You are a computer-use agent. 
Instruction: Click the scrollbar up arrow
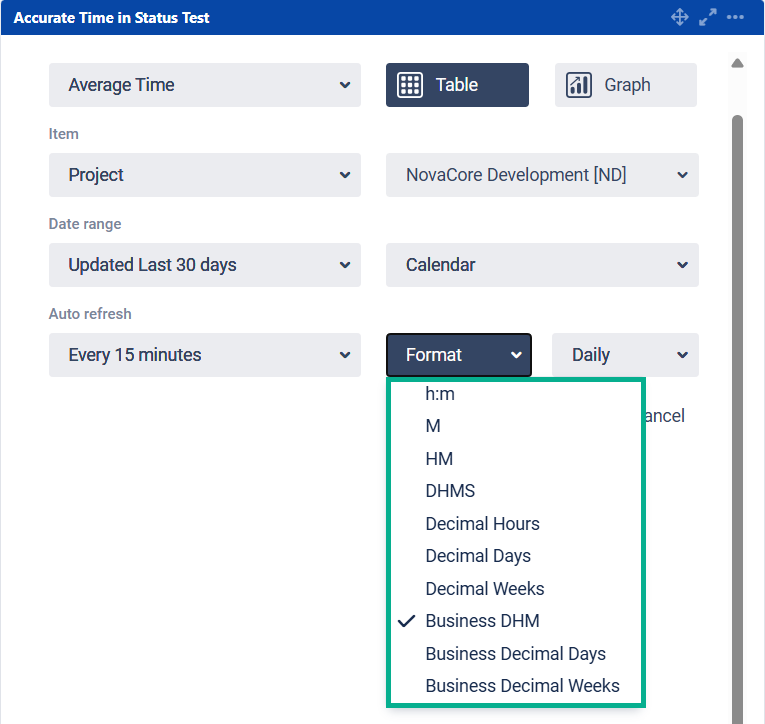[x=737, y=64]
